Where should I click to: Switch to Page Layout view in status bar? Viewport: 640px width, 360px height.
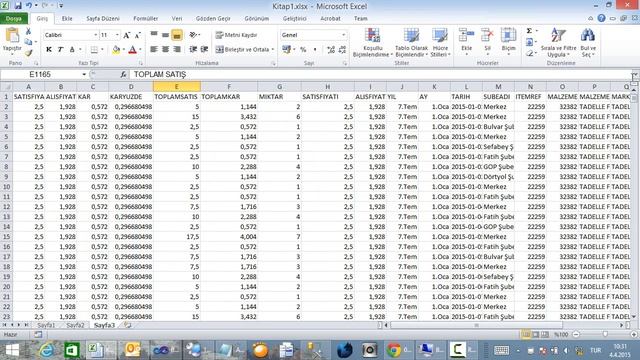pos(536,335)
